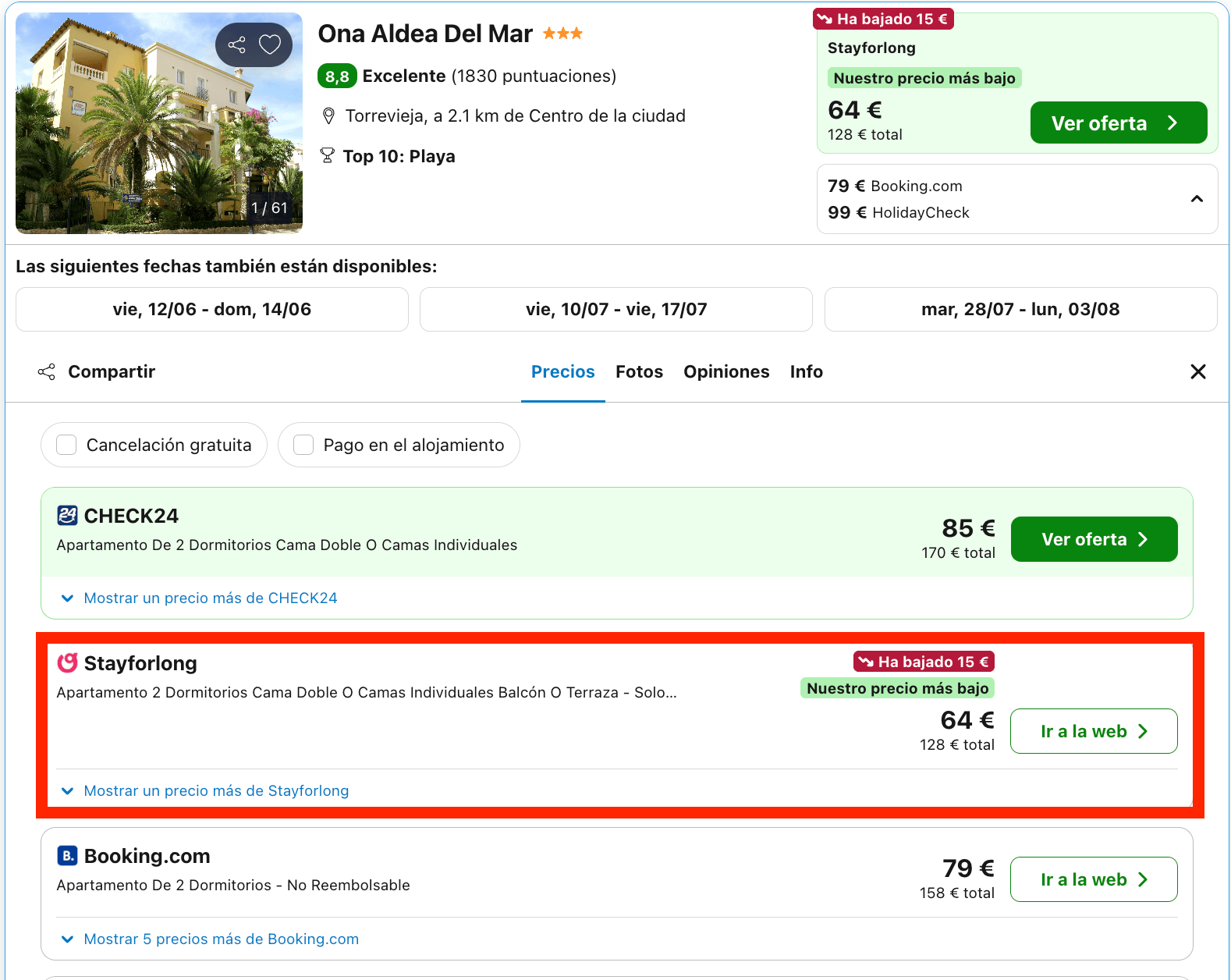Click top Ver oferta button for Stayforlong
This screenshot has height=980, width=1231.
point(1119,123)
